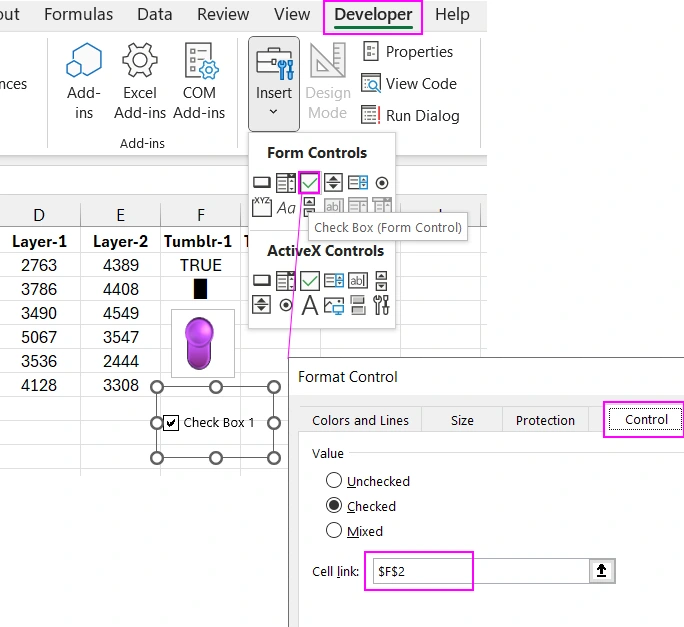The image size is (684, 627).
Task: Select the Spin Button form control icon
Action: pyautogui.click(x=334, y=182)
